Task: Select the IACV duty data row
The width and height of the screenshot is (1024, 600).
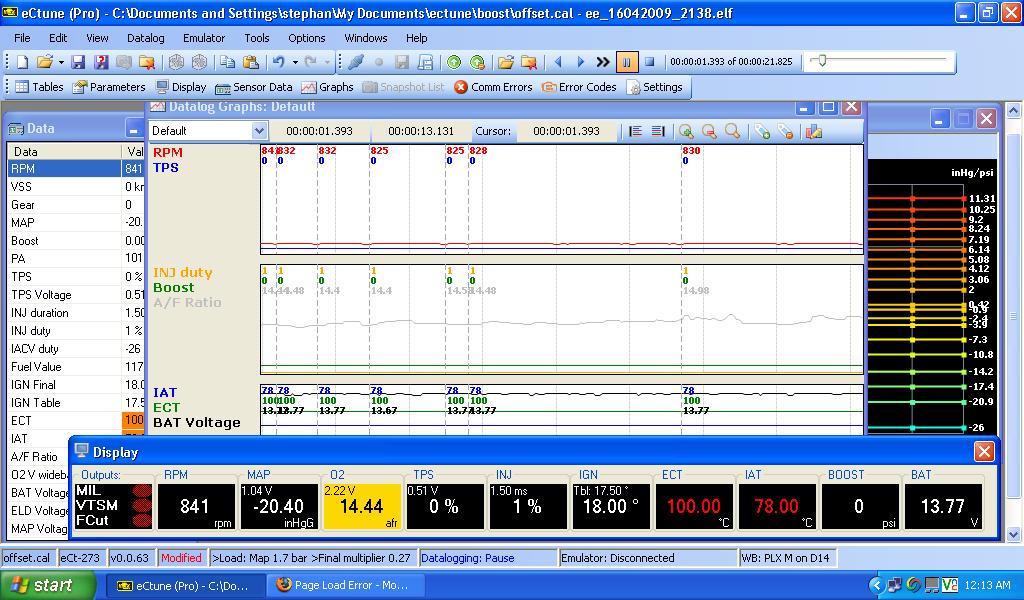Action: point(76,349)
